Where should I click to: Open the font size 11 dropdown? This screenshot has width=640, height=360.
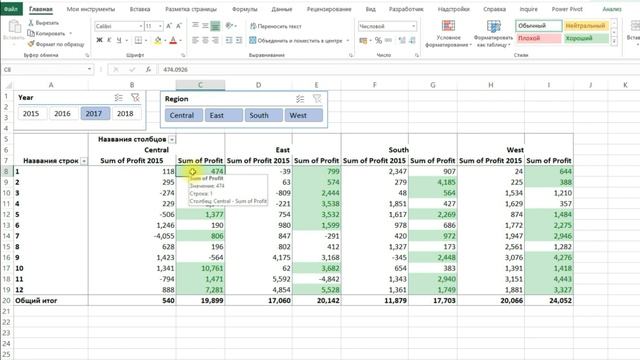pyautogui.click(x=160, y=26)
